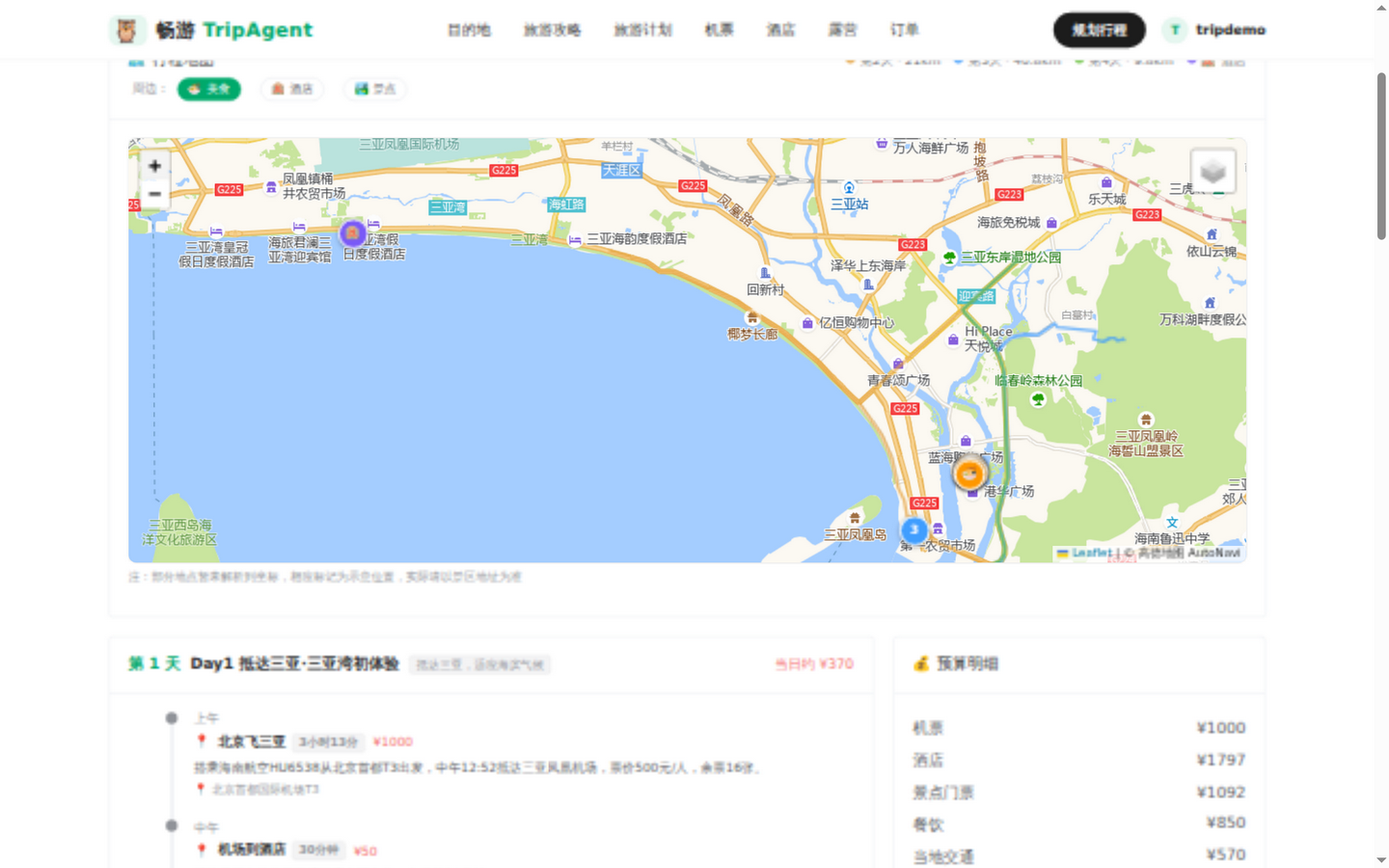Open the 旅游攻略 menu item
Viewport: 1389px width, 868px height.
(x=553, y=30)
